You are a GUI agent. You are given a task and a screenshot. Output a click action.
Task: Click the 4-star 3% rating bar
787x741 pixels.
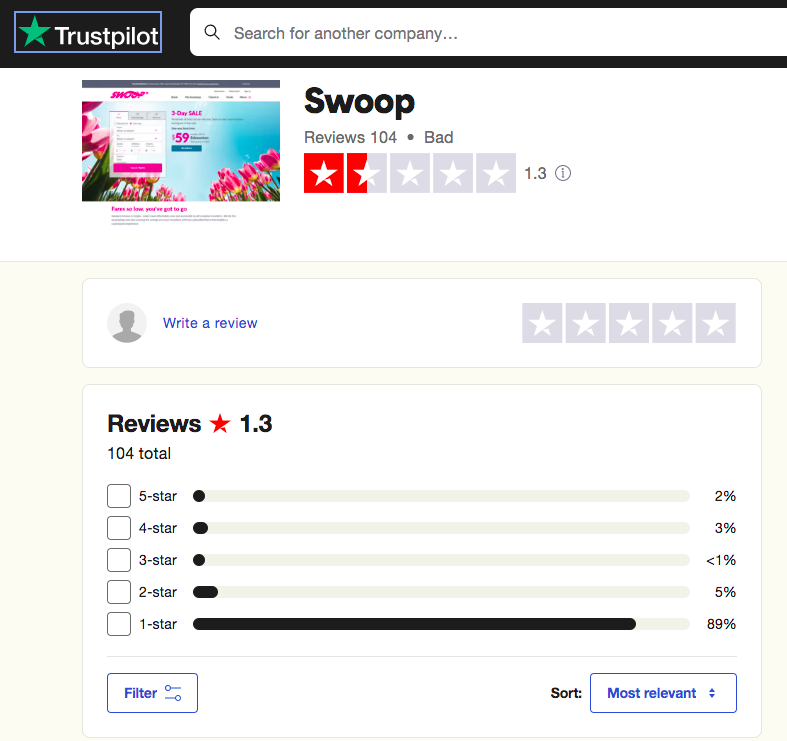pos(441,528)
